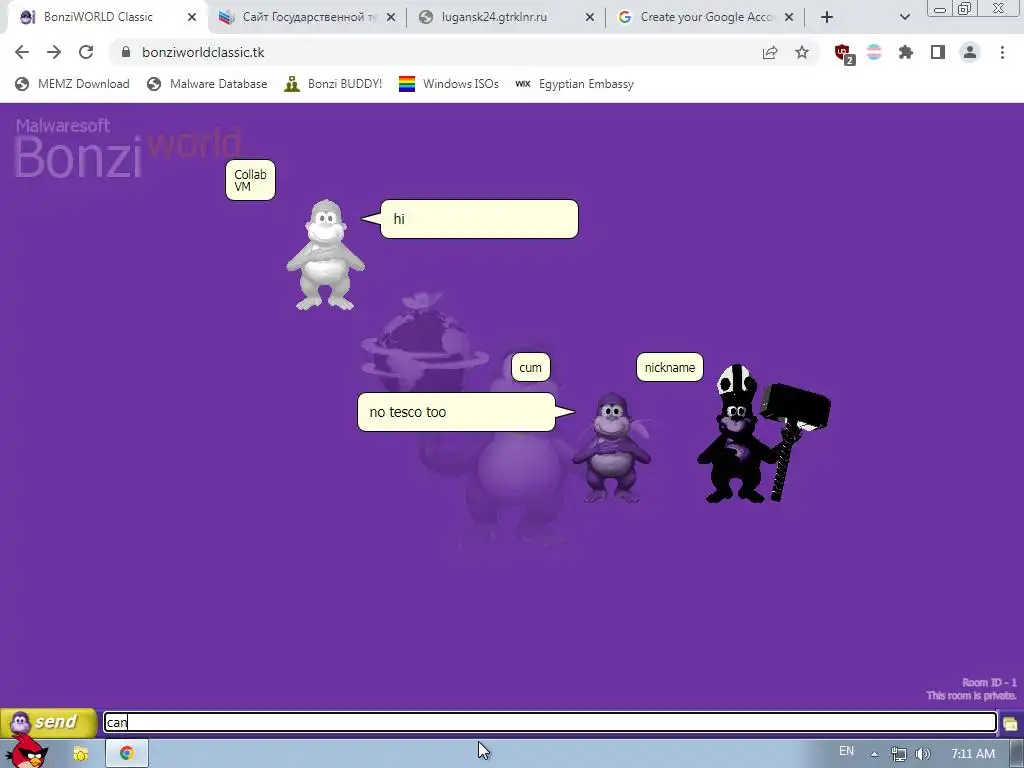Click the purple Bonzi named cum
The width and height of the screenshot is (1024, 768).
611,447
